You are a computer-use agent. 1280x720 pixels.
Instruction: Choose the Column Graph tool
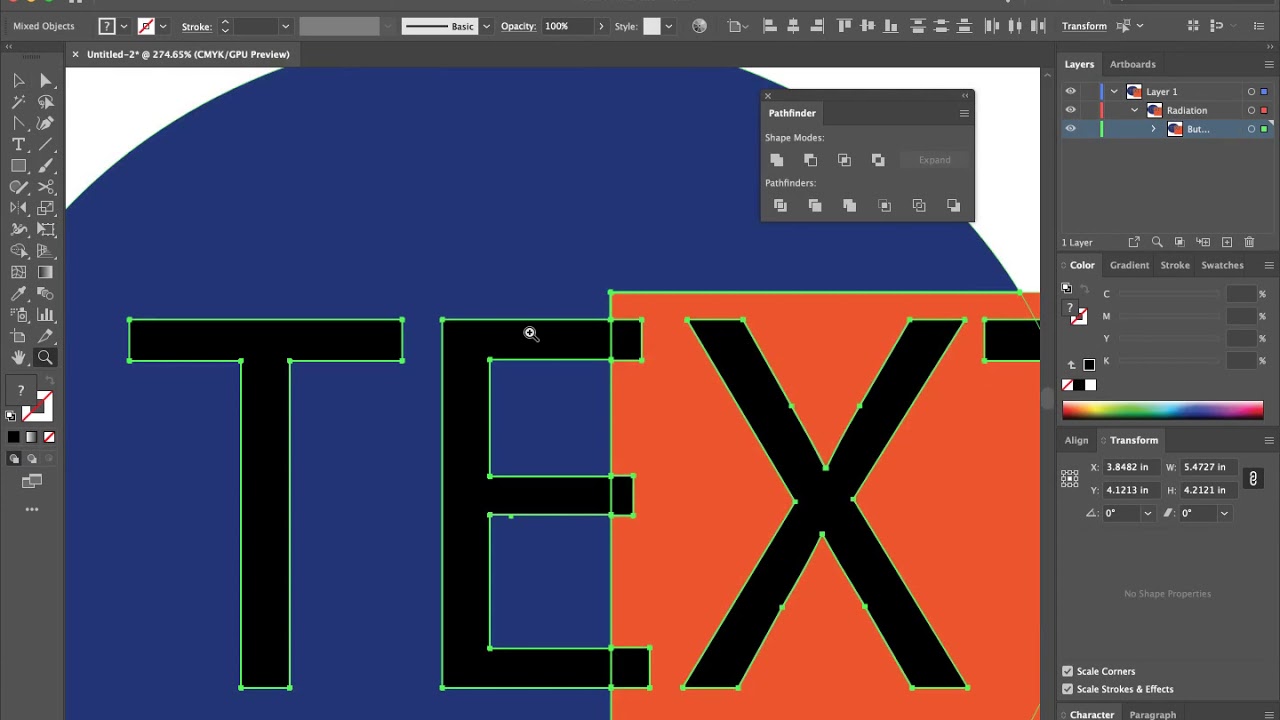coord(46,315)
